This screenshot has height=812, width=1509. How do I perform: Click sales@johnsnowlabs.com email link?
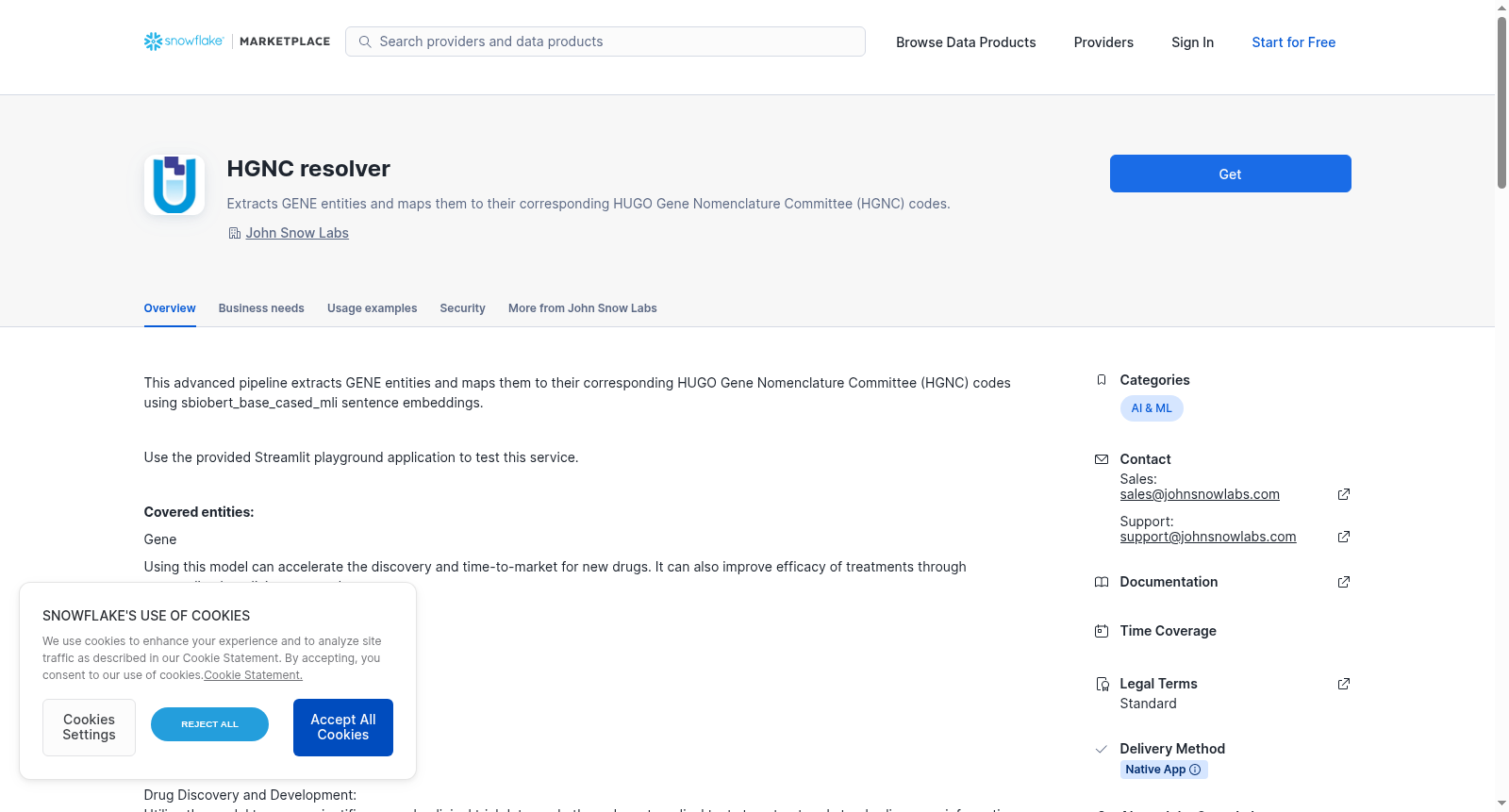point(1200,494)
